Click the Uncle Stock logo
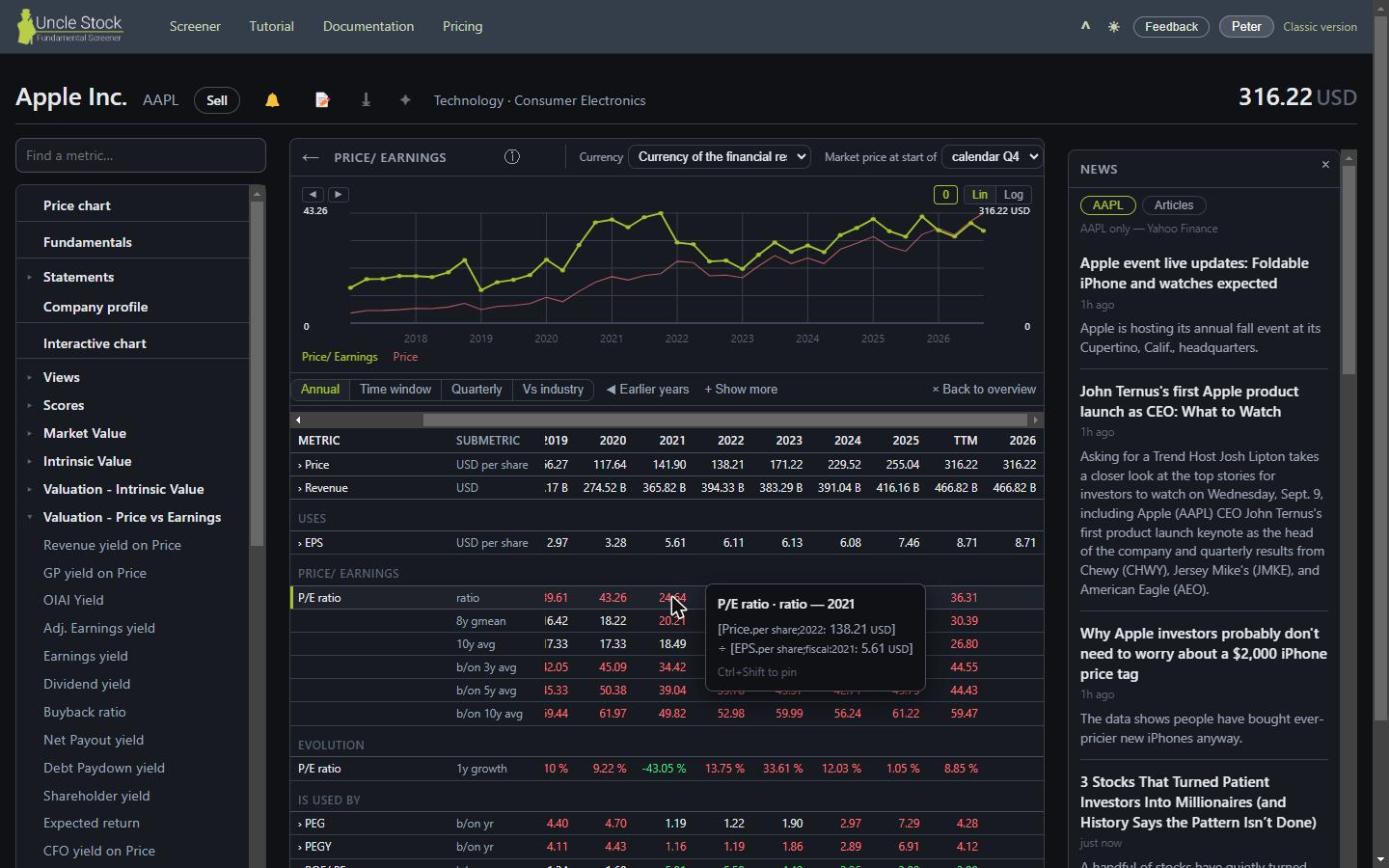 pos(69,26)
